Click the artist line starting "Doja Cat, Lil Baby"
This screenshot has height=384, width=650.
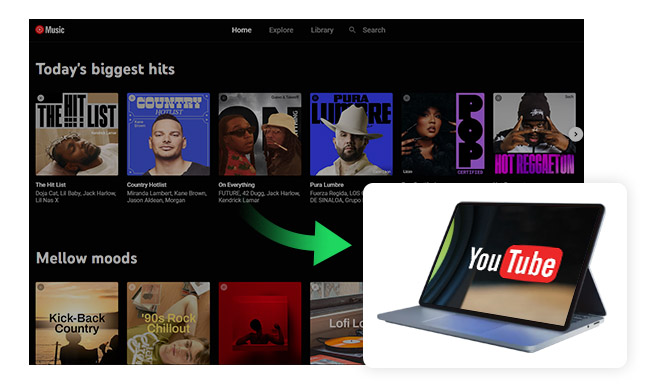click(76, 197)
